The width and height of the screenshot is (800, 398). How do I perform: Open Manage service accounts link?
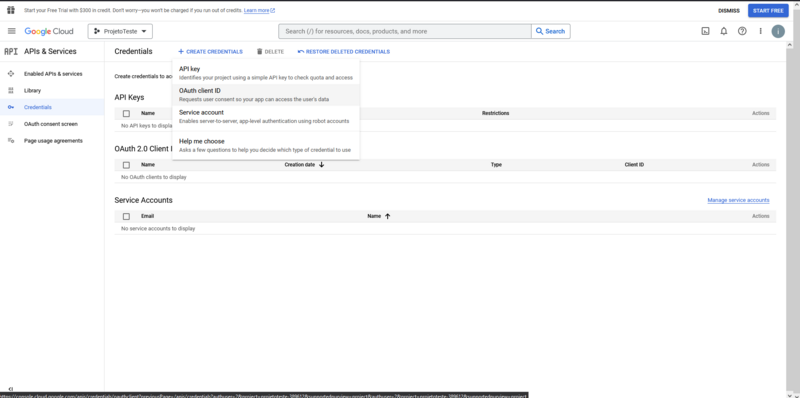tap(738, 200)
